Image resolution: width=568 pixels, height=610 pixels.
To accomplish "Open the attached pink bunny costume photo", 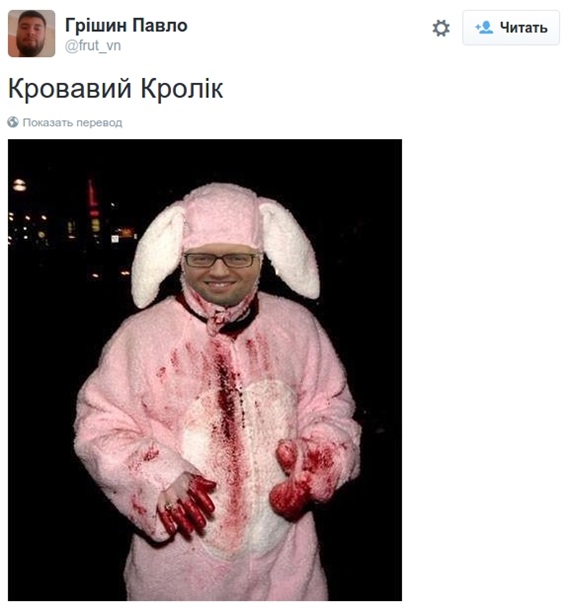I will pyautogui.click(x=205, y=370).
